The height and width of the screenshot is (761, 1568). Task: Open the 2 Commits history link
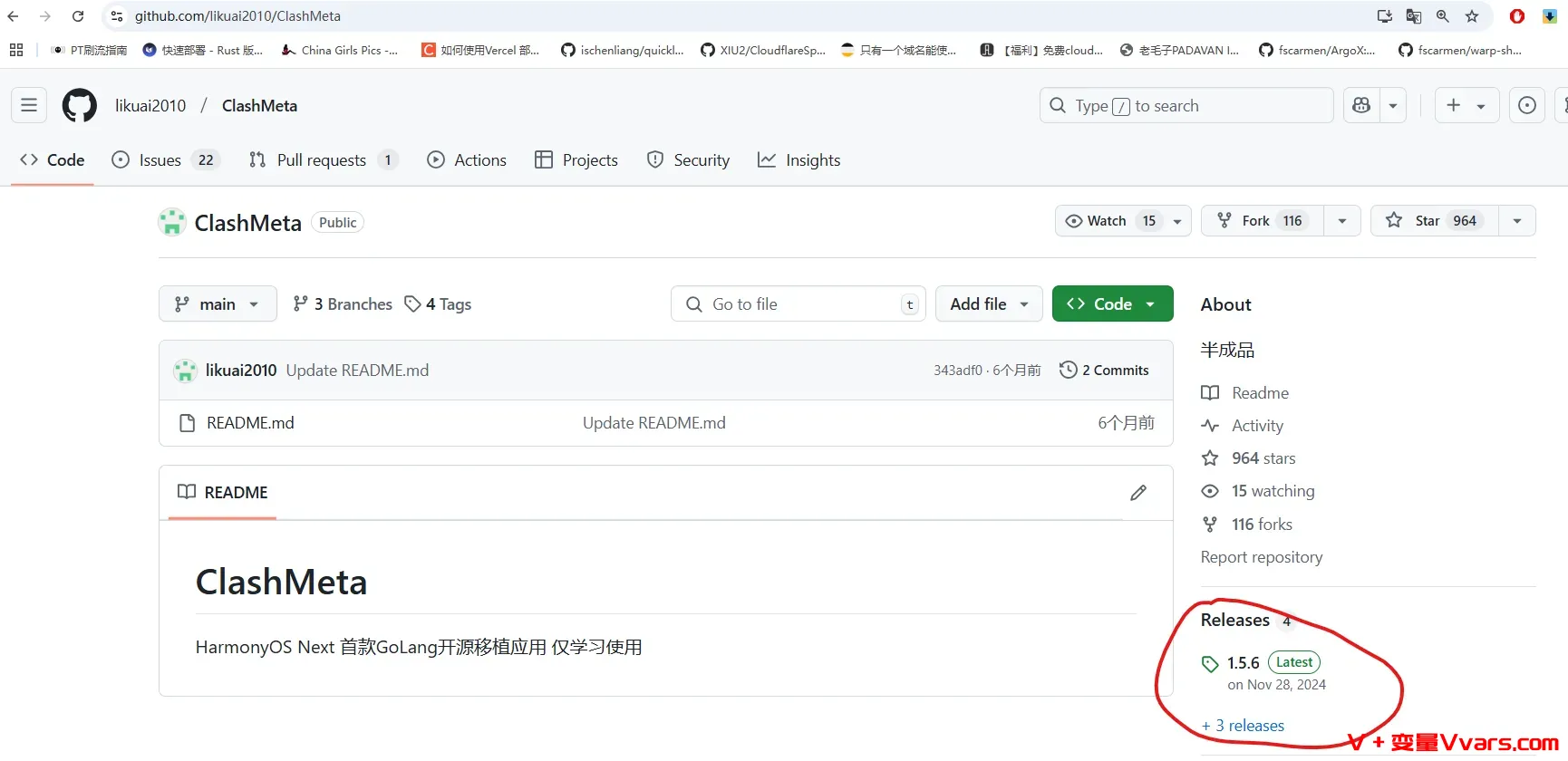pyautogui.click(x=1104, y=371)
